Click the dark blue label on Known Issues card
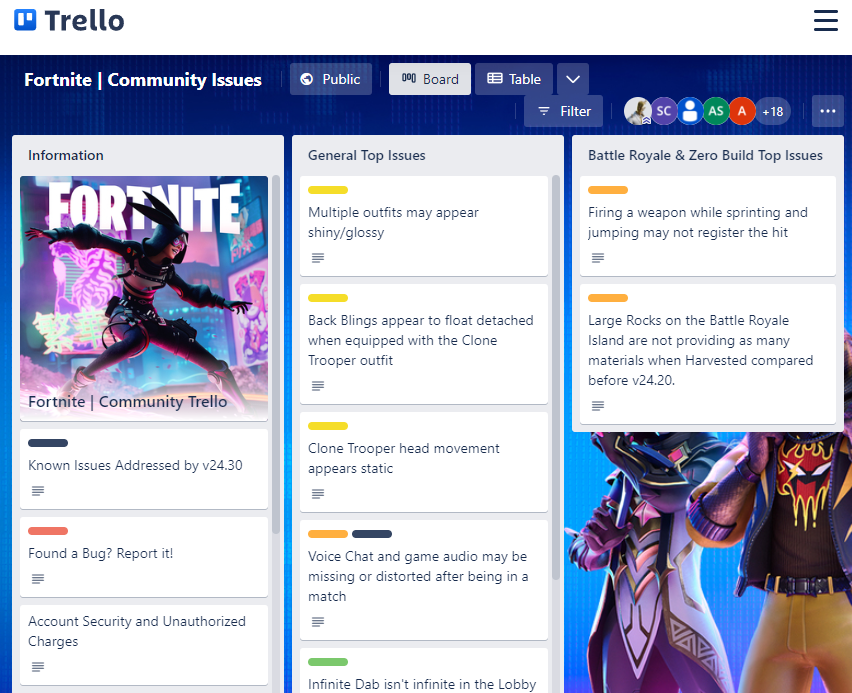Image resolution: width=852 pixels, height=693 pixels. [x=48, y=443]
